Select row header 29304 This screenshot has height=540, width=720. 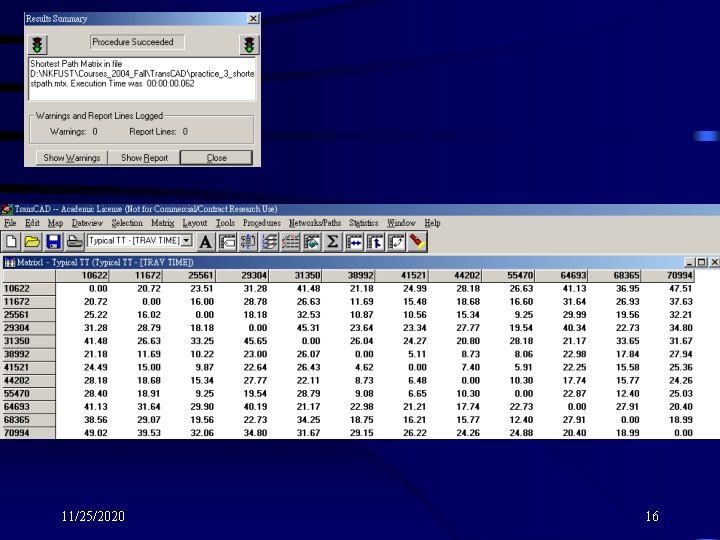tap(28, 328)
